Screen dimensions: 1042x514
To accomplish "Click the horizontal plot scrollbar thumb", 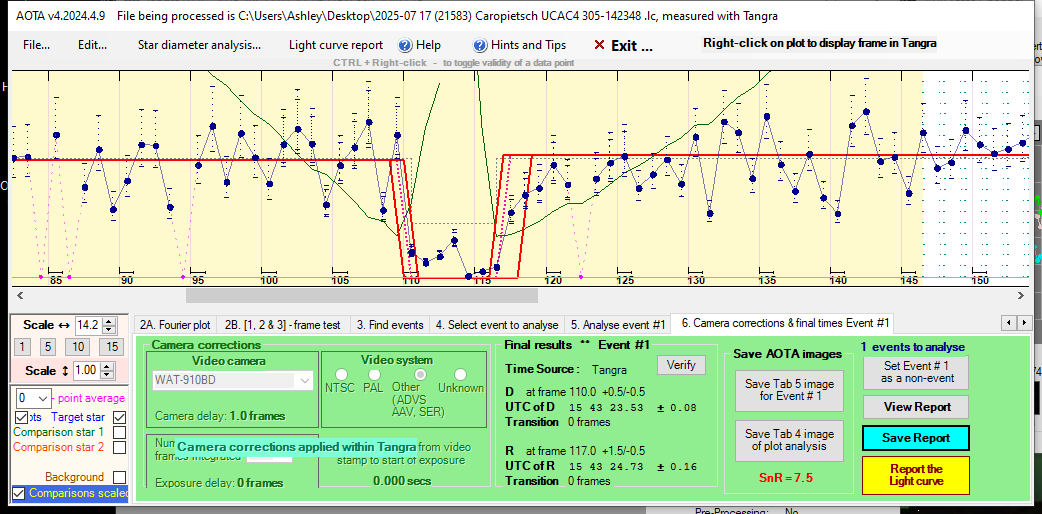I will tap(361, 295).
